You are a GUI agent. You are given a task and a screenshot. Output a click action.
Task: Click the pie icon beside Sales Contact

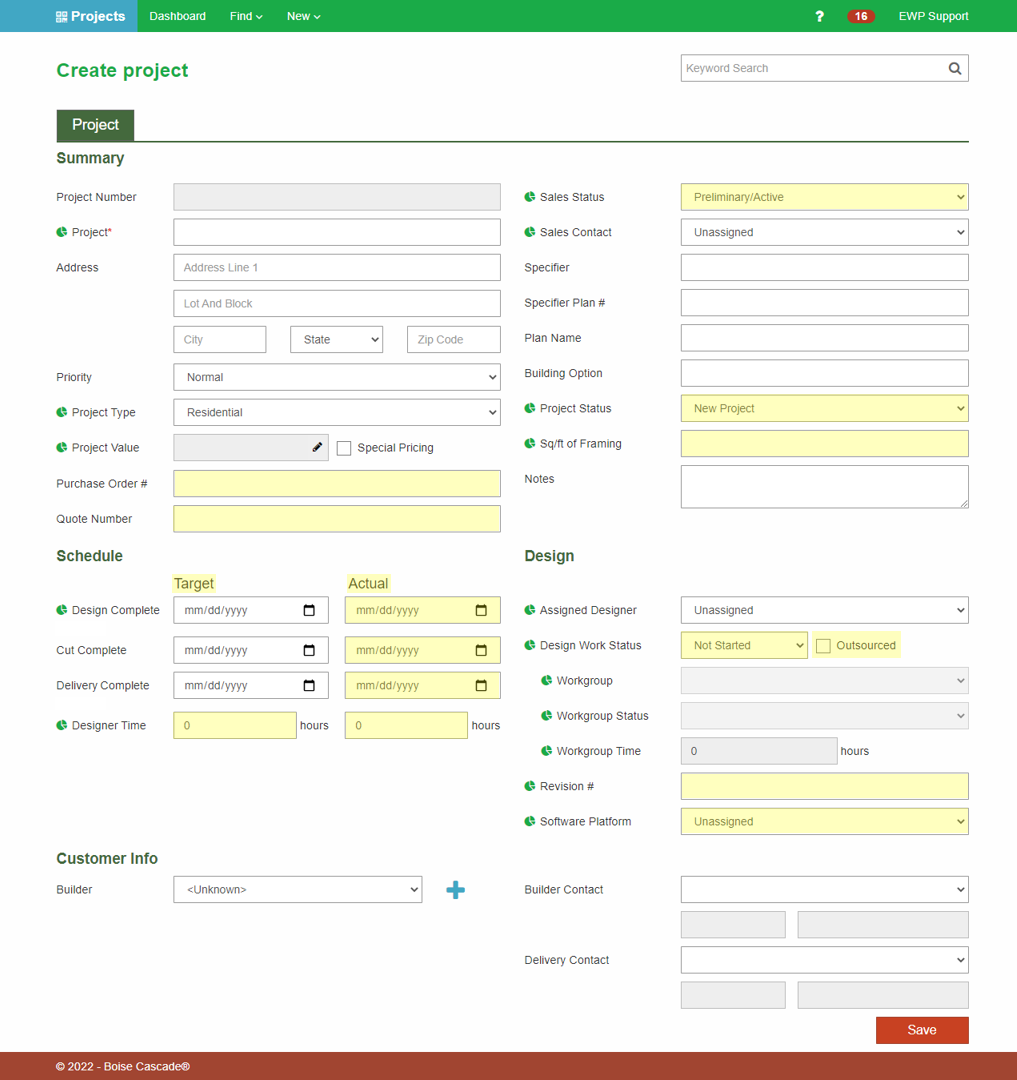click(530, 232)
